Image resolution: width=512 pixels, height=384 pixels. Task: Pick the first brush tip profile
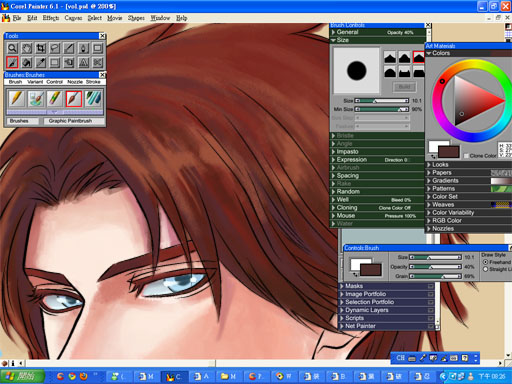click(x=390, y=57)
